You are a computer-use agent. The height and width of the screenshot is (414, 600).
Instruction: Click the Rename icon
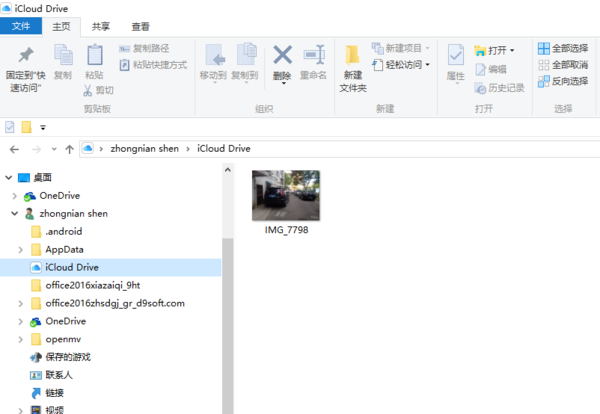click(x=314, y=55)
